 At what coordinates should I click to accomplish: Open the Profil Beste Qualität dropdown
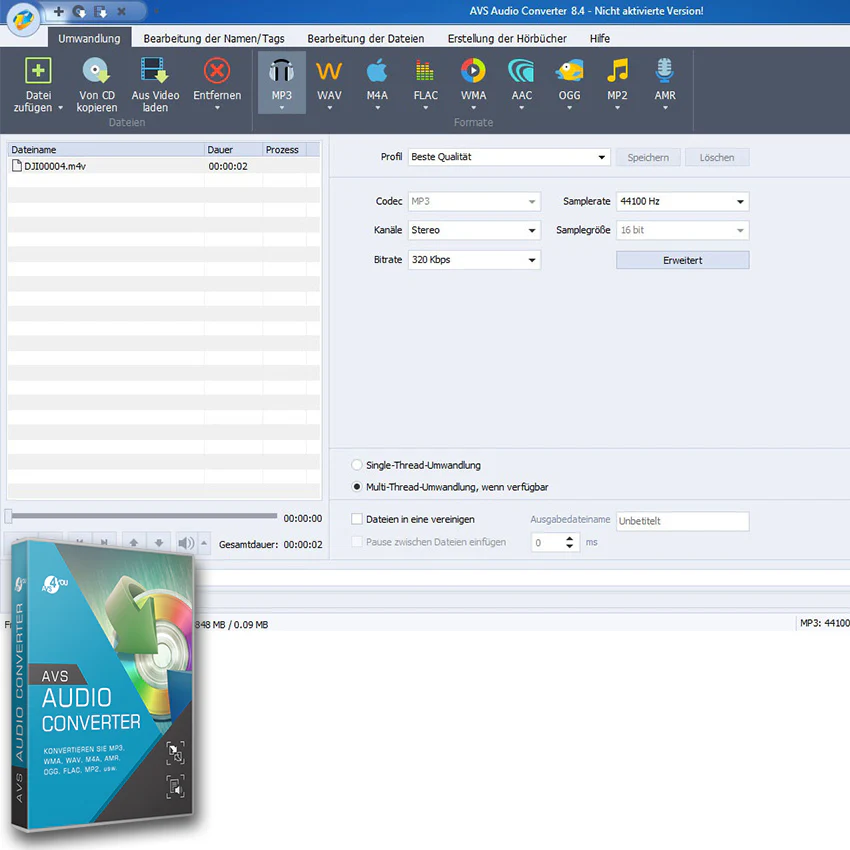point(509,157)
